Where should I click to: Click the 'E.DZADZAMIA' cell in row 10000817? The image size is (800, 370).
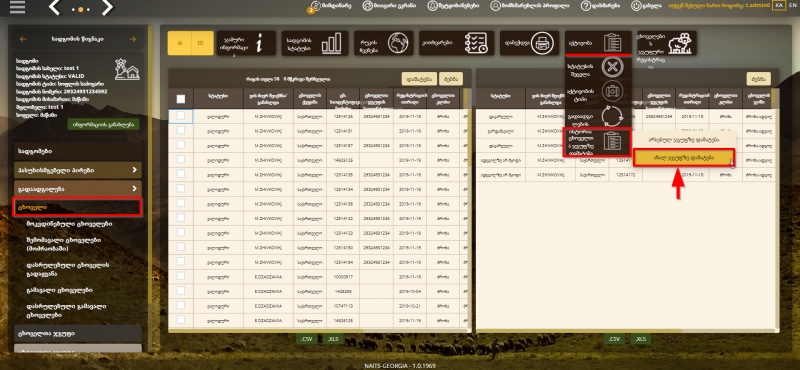pos(268,276)
